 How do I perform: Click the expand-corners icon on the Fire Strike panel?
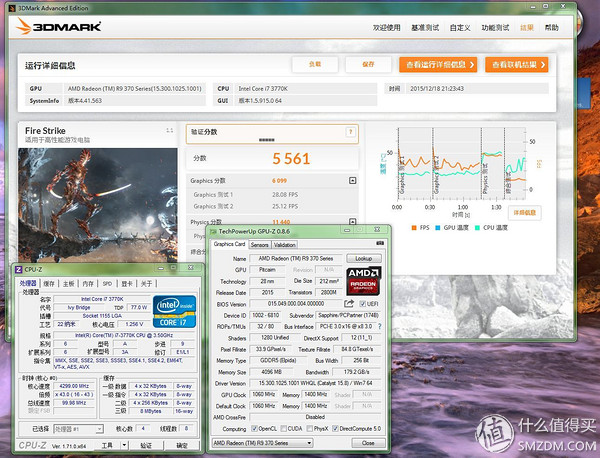[170, 130]
